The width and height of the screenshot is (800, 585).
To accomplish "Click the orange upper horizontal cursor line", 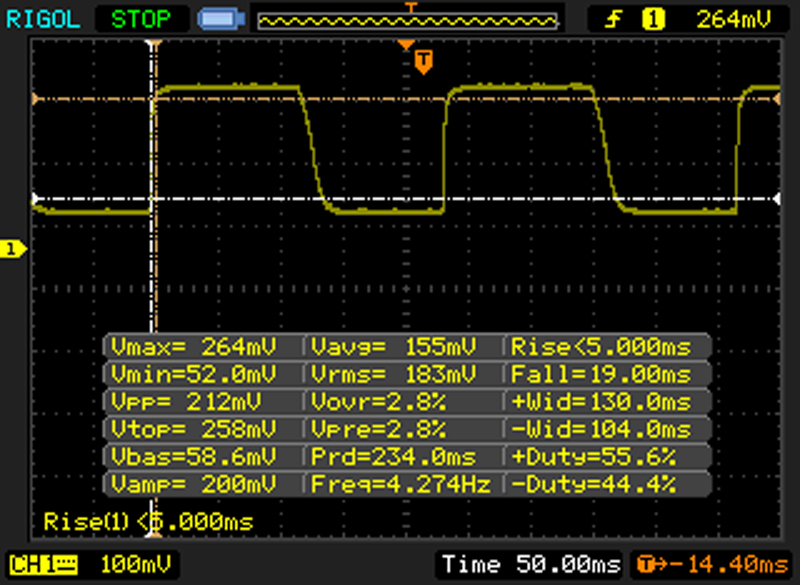I will tap(406, 98).
